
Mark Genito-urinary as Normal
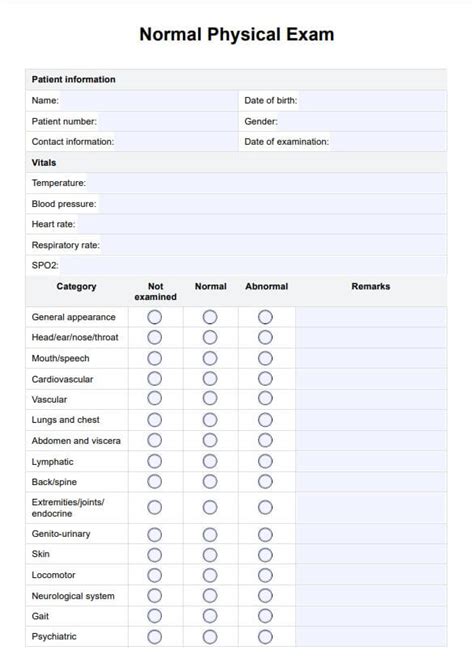[210, 535]
